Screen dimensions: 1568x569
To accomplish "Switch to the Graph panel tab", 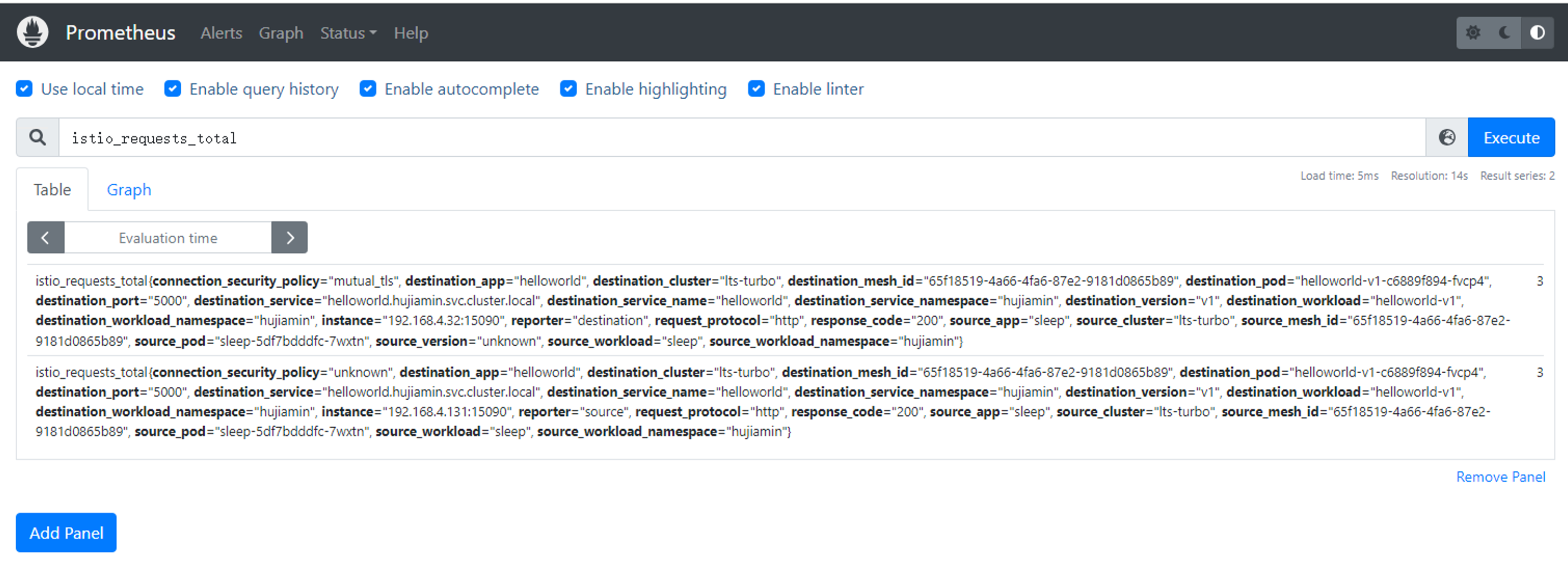I will [x=128, y=190].
